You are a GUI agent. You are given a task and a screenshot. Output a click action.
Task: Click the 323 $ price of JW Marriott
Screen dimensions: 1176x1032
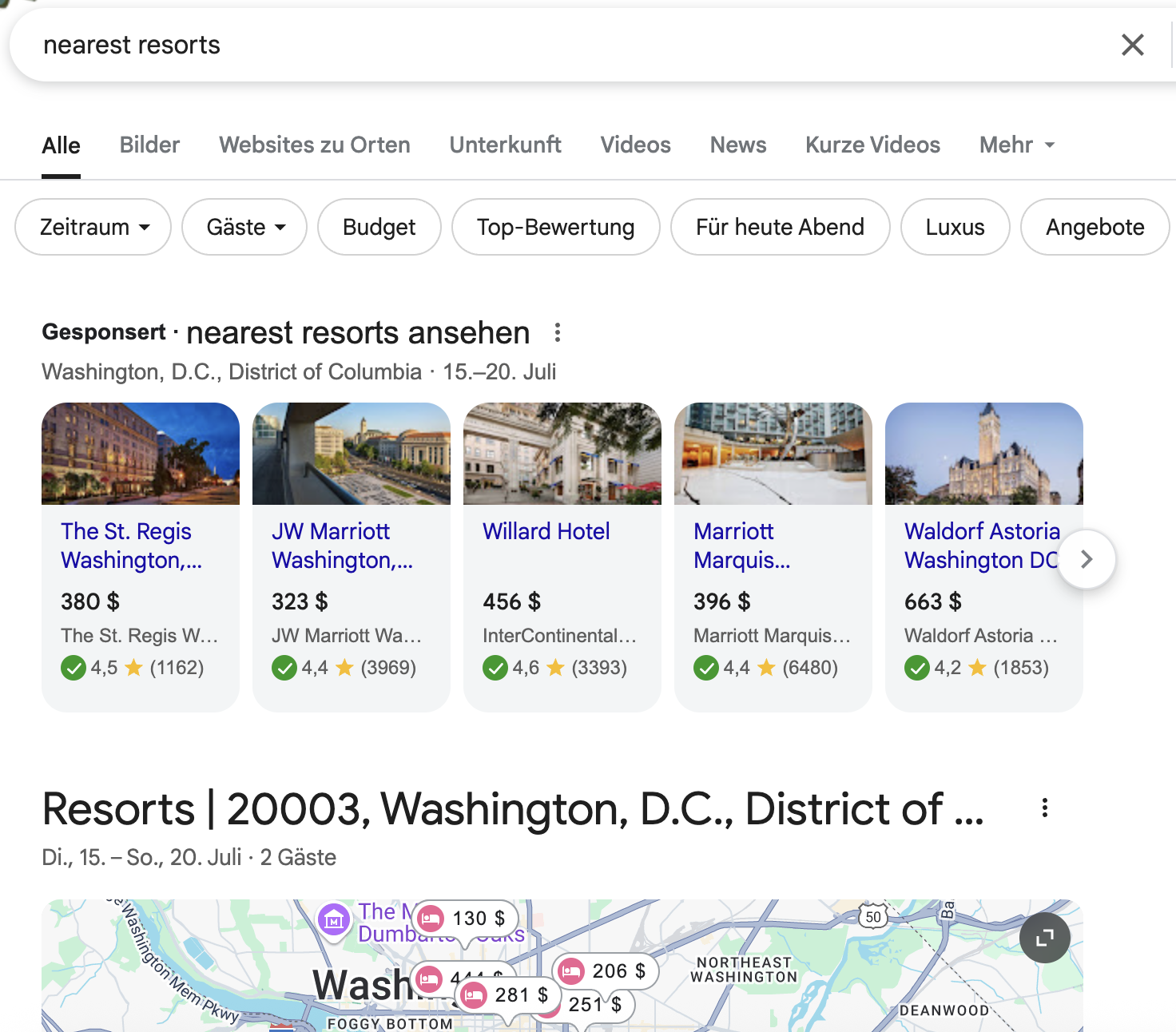[x=300, y=601]
